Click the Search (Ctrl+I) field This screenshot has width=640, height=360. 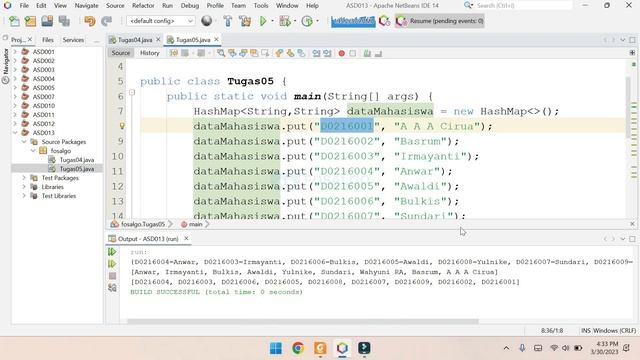(x=523, y=6)
